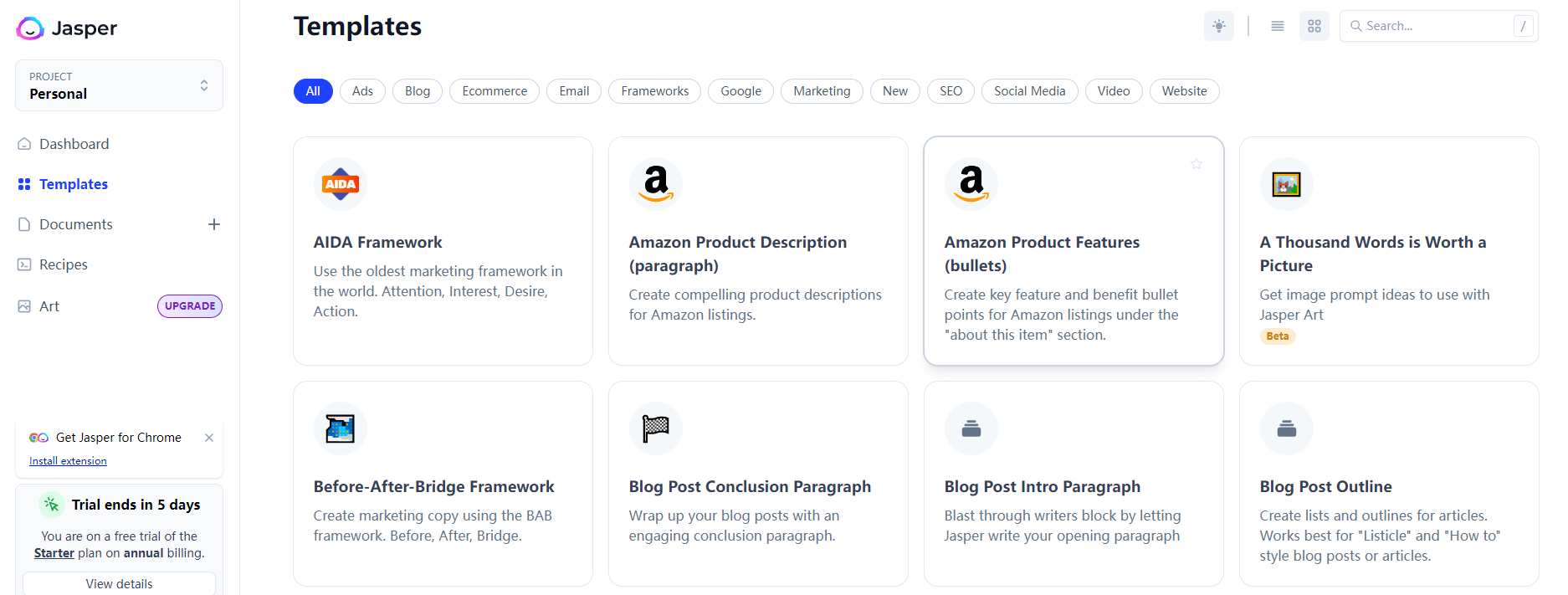Image resolution: width=1568 pixels, height=595 pixels.
Task: Click the lightbulb suggestions icon
Action: coord(1218,25)
